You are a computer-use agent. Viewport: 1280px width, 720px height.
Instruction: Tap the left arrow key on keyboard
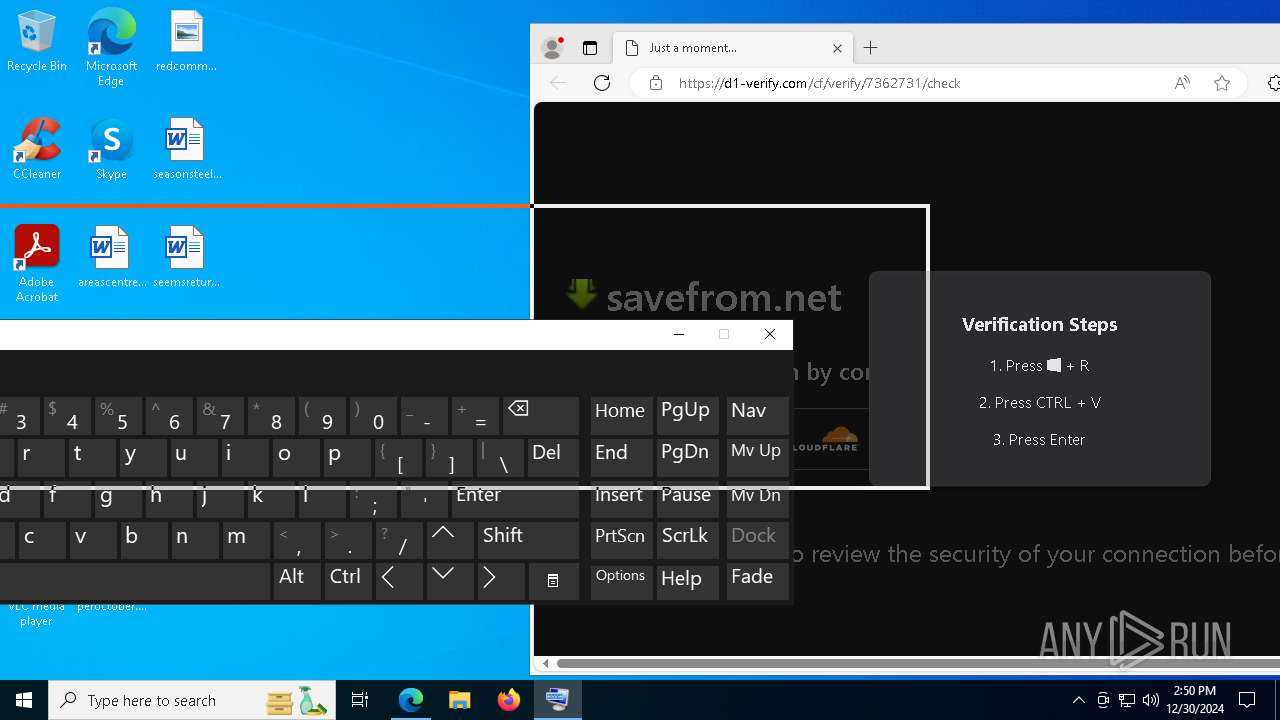click(400, 581)
